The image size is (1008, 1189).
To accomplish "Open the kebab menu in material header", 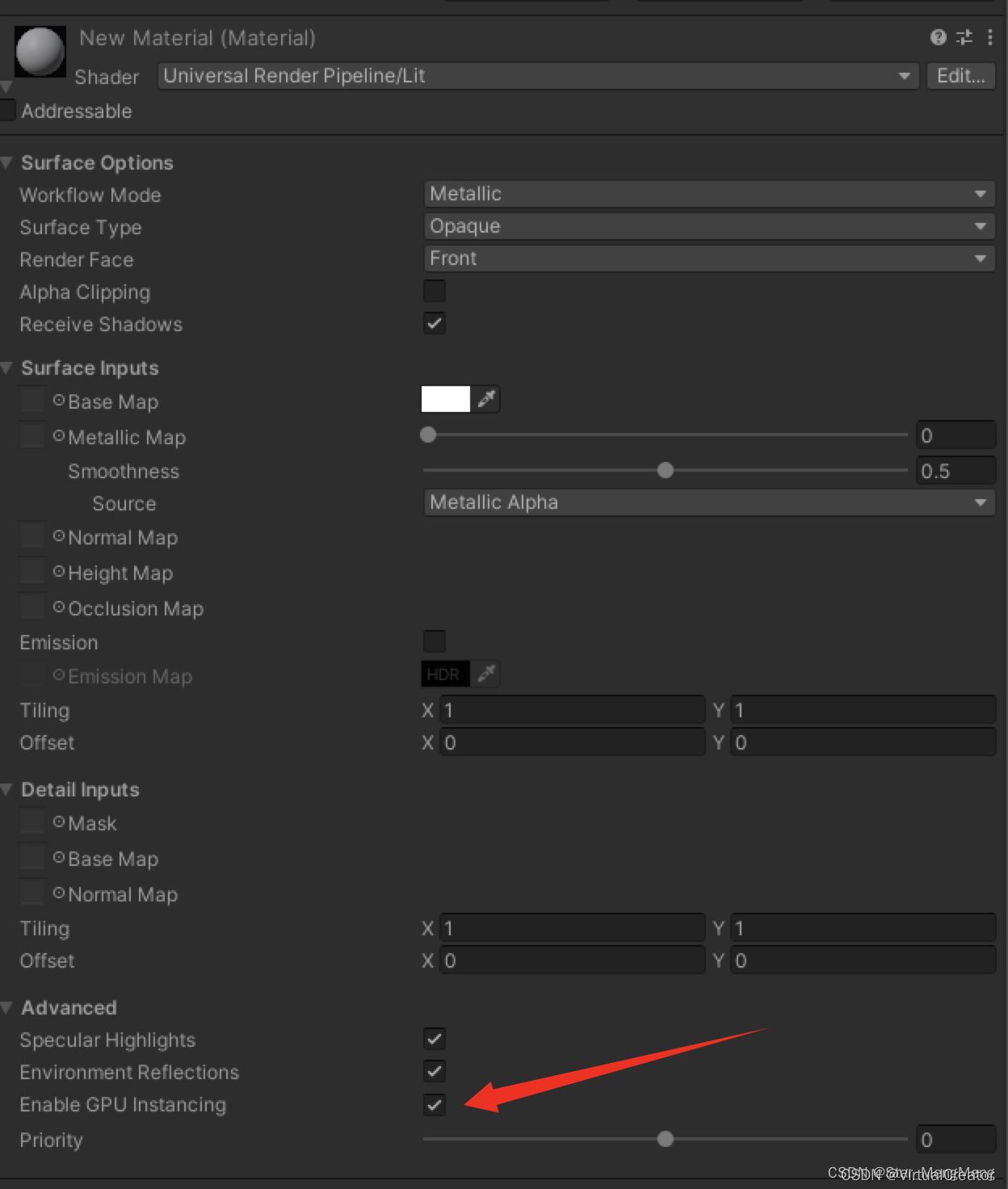I will 990,37.
